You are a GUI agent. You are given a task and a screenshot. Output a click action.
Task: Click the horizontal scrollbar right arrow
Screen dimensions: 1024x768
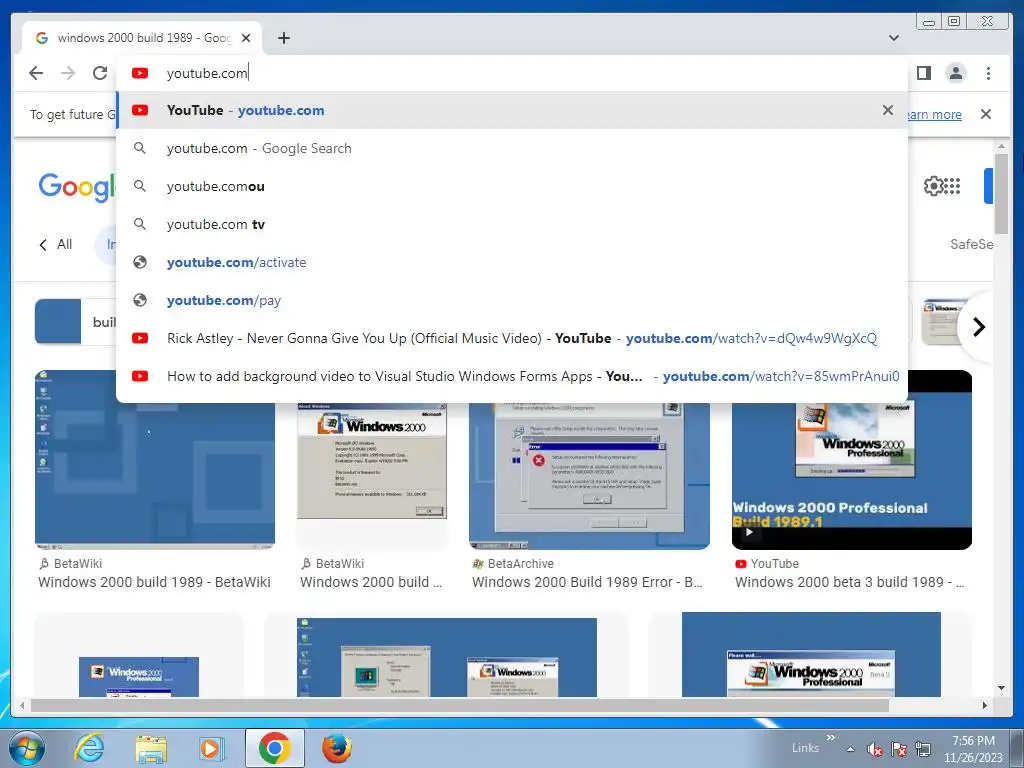point(985,705)
